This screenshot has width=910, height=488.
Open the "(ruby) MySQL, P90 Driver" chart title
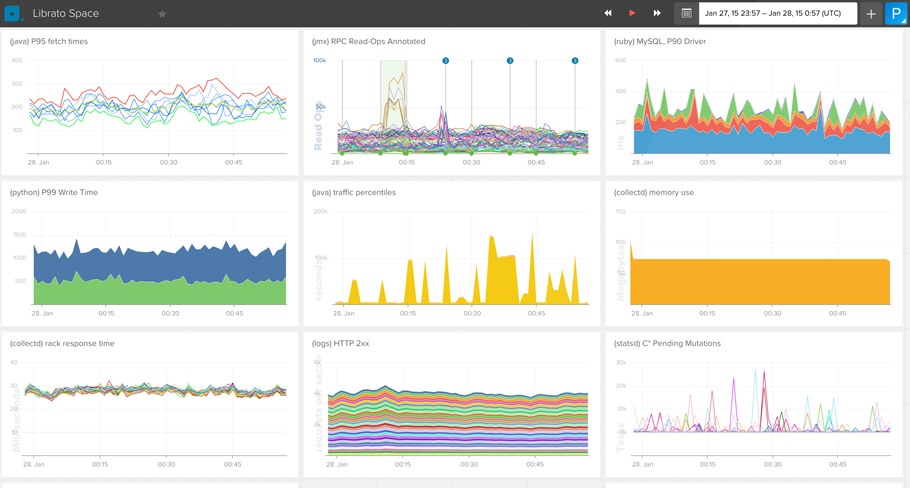coord(660,41)
